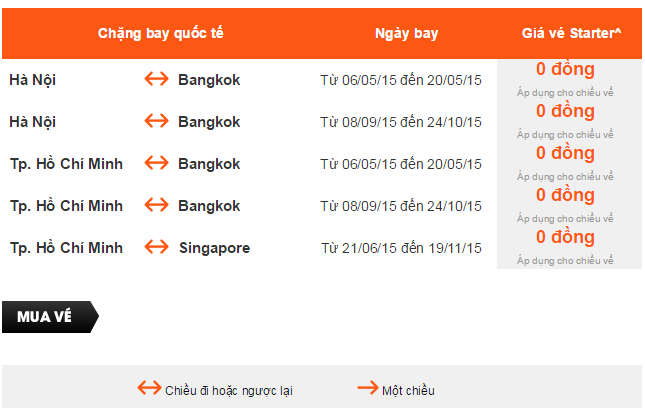Click two-way arrow in Hồ Chí Minh–Bangkok 06/05/15 row
Image resolution: width=645 pixels, height=408 pixels.
point(157,163)
